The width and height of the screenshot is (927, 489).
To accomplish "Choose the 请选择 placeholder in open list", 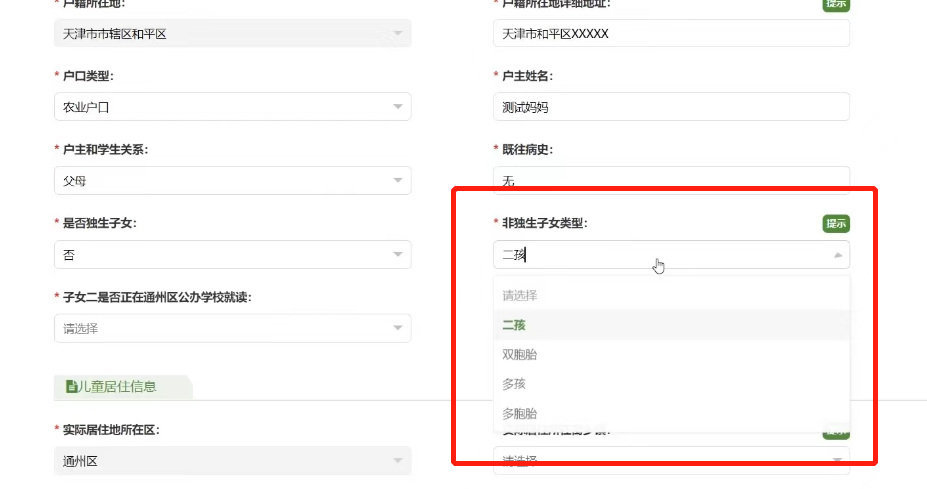I will pyautogui.click(x=519, y=296).
